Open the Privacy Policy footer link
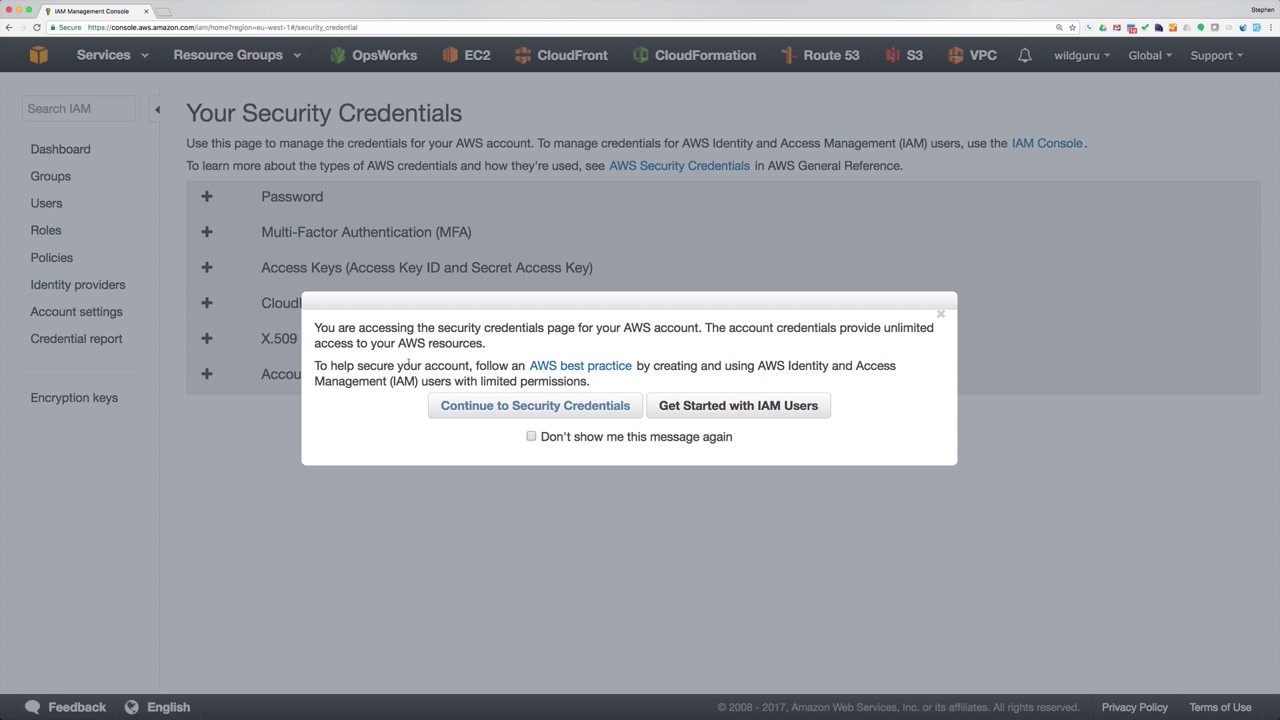The width and height of the screenshot is (1280, 720). pos(1135,707)
